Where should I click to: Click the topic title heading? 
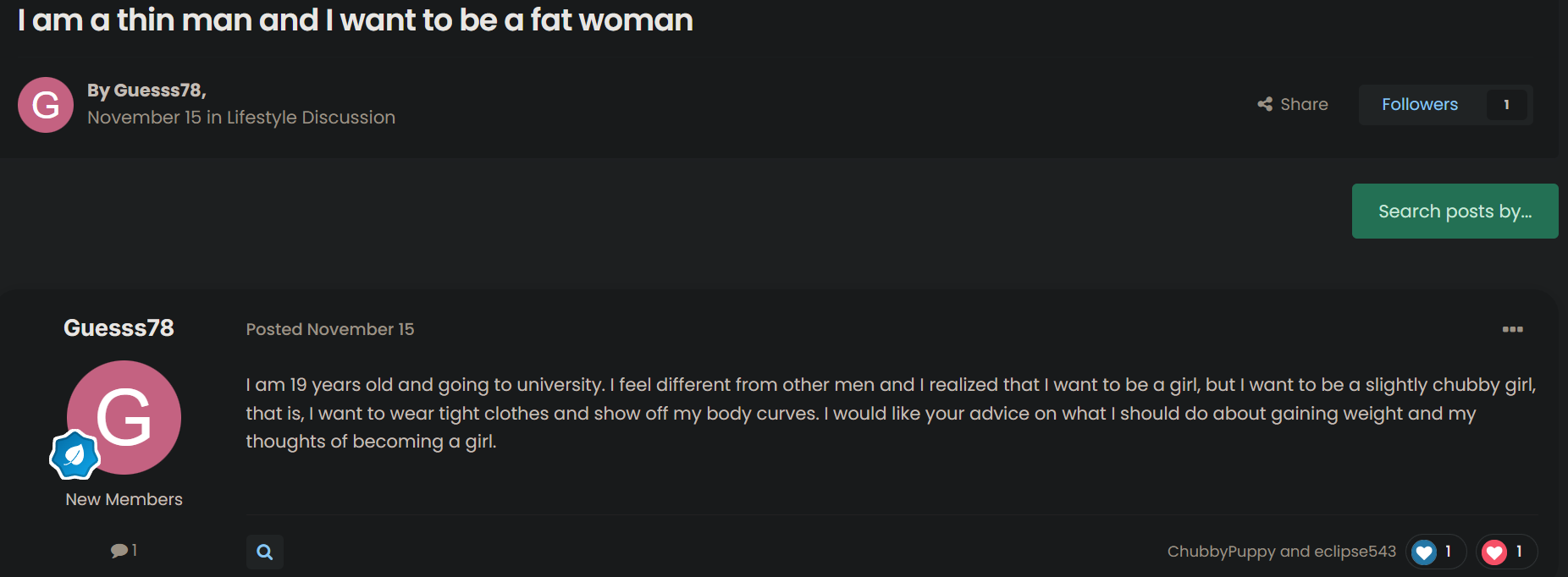(356, 20)
